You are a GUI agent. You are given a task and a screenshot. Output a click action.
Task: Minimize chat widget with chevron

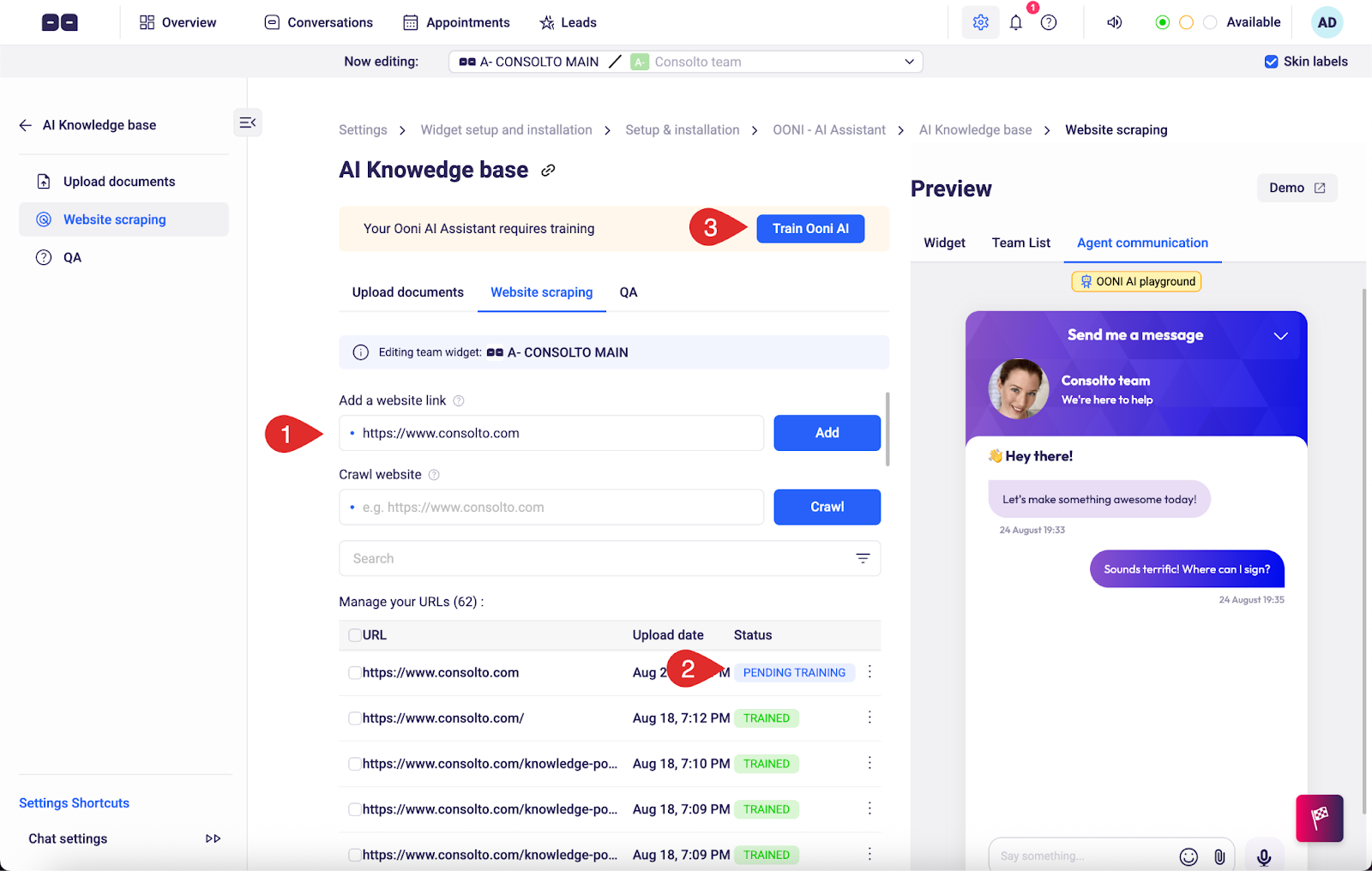coord(1281,336)
